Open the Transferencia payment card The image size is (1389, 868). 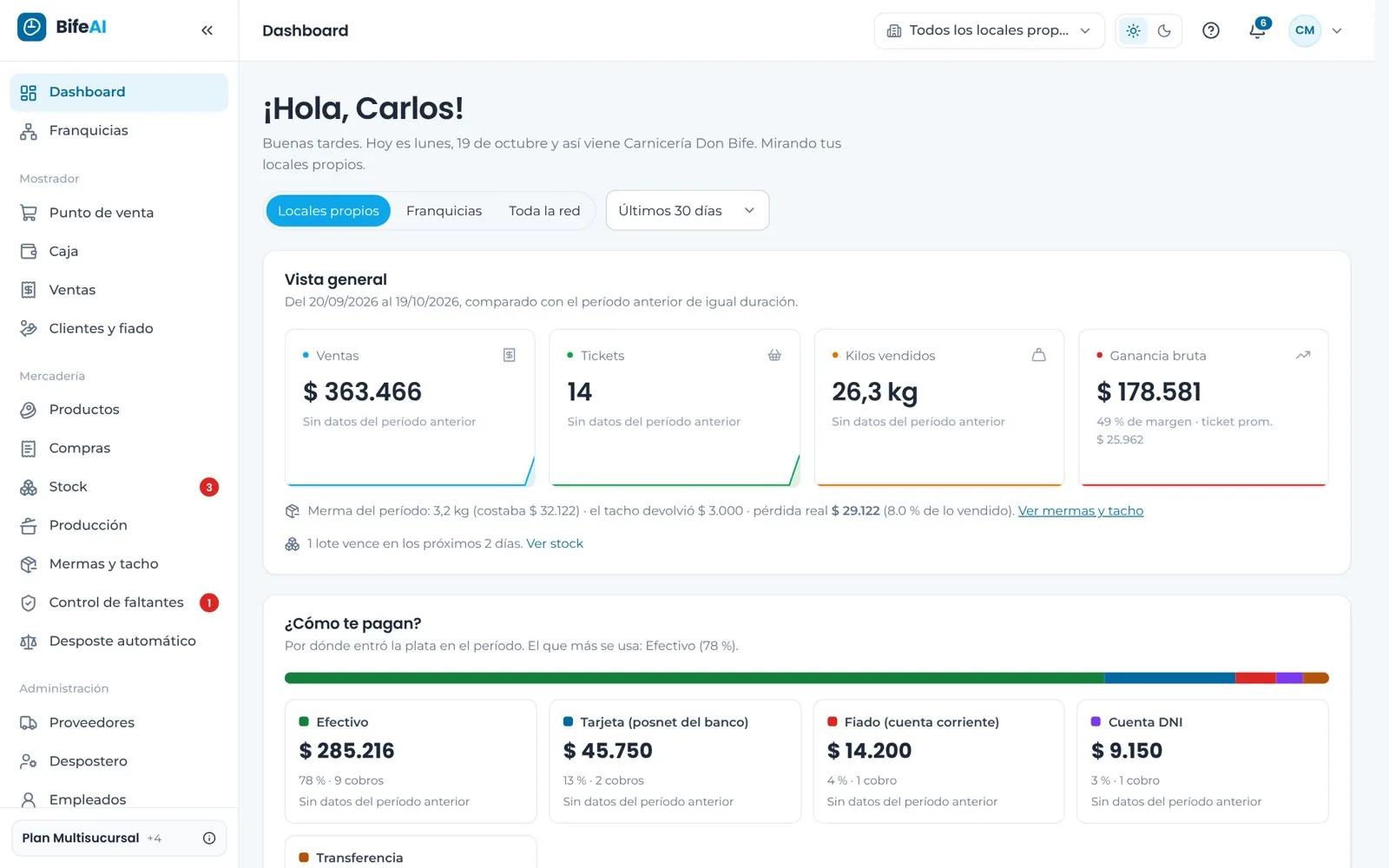(x=411, y=852)
